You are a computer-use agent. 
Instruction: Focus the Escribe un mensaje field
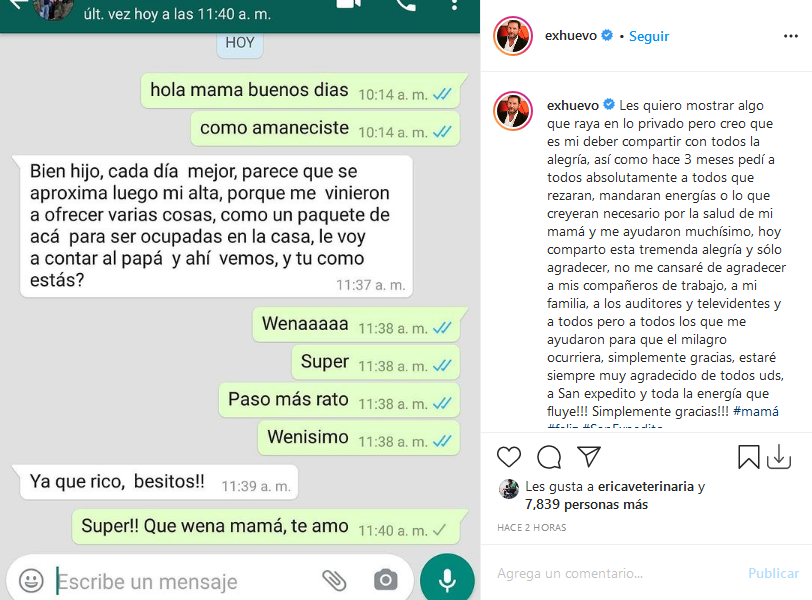click(186, 581)
